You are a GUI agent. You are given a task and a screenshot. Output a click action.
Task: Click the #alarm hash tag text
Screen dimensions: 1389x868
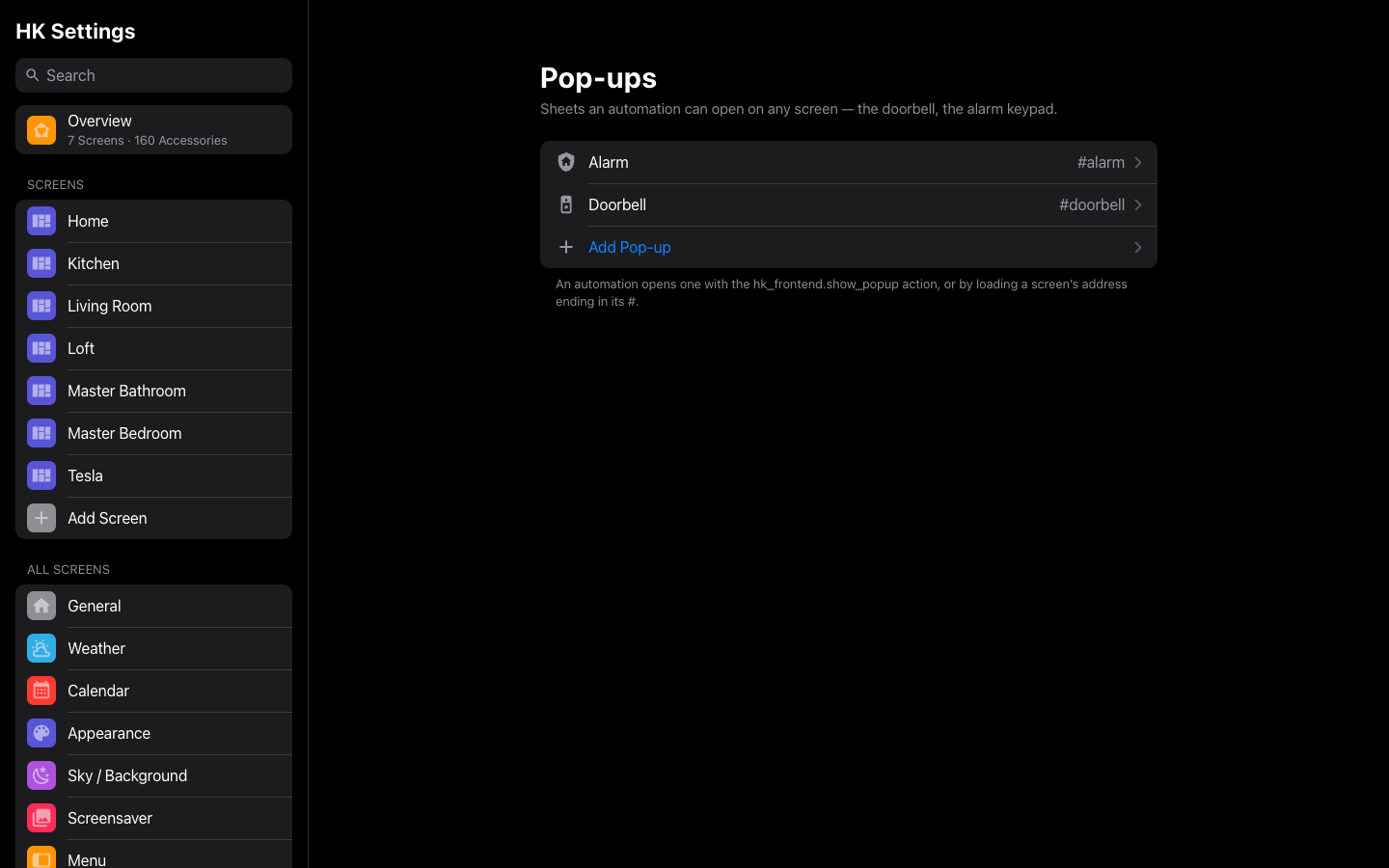[x=1101, y=162]
